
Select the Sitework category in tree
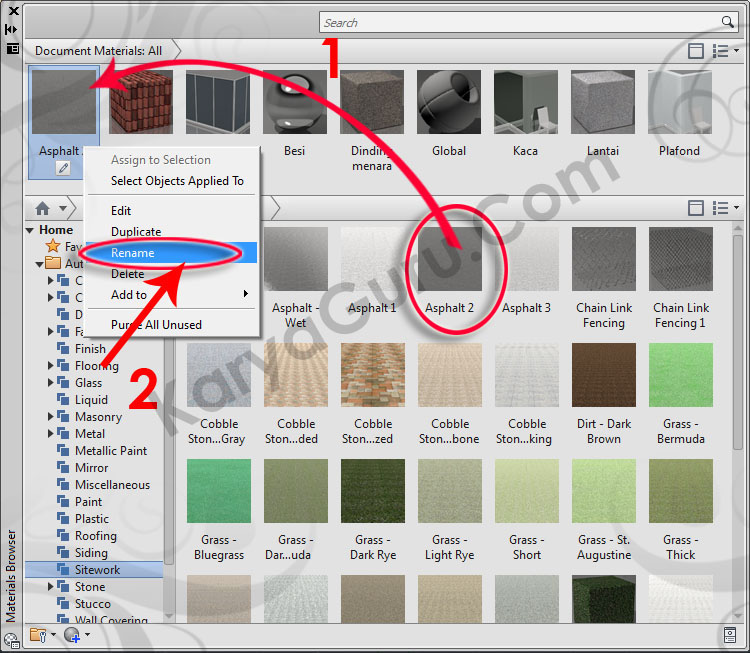click(x=97, y=570)
